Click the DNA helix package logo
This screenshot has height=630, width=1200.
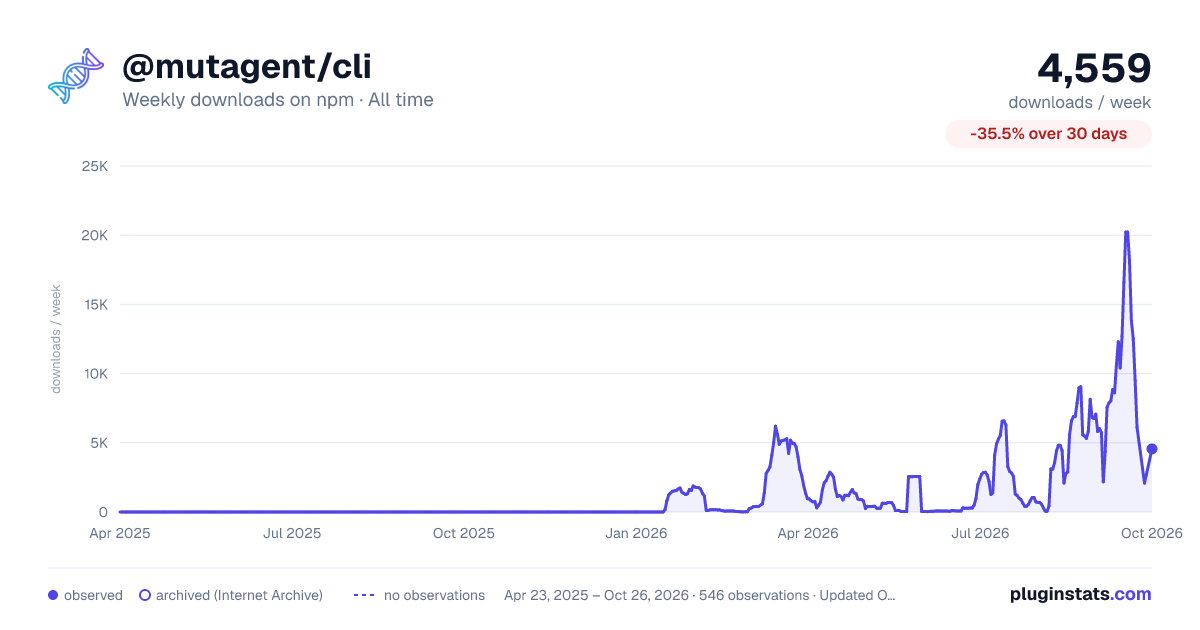tap(76, 75)
